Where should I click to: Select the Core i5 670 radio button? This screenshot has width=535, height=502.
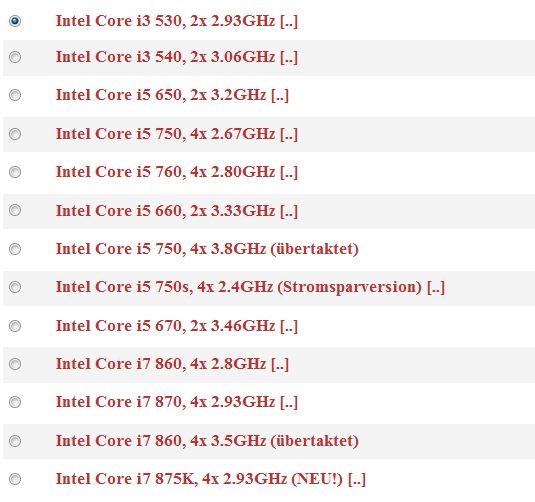[x=15, y=326]
